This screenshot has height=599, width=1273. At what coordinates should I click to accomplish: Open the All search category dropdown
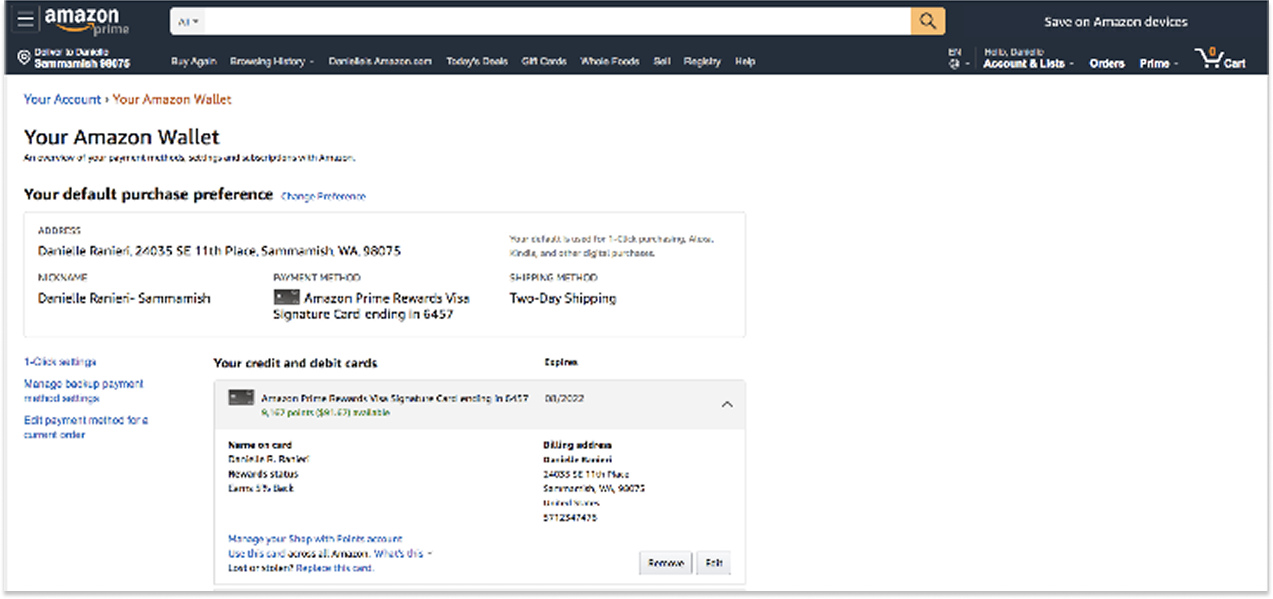click(x=187, y=21)
